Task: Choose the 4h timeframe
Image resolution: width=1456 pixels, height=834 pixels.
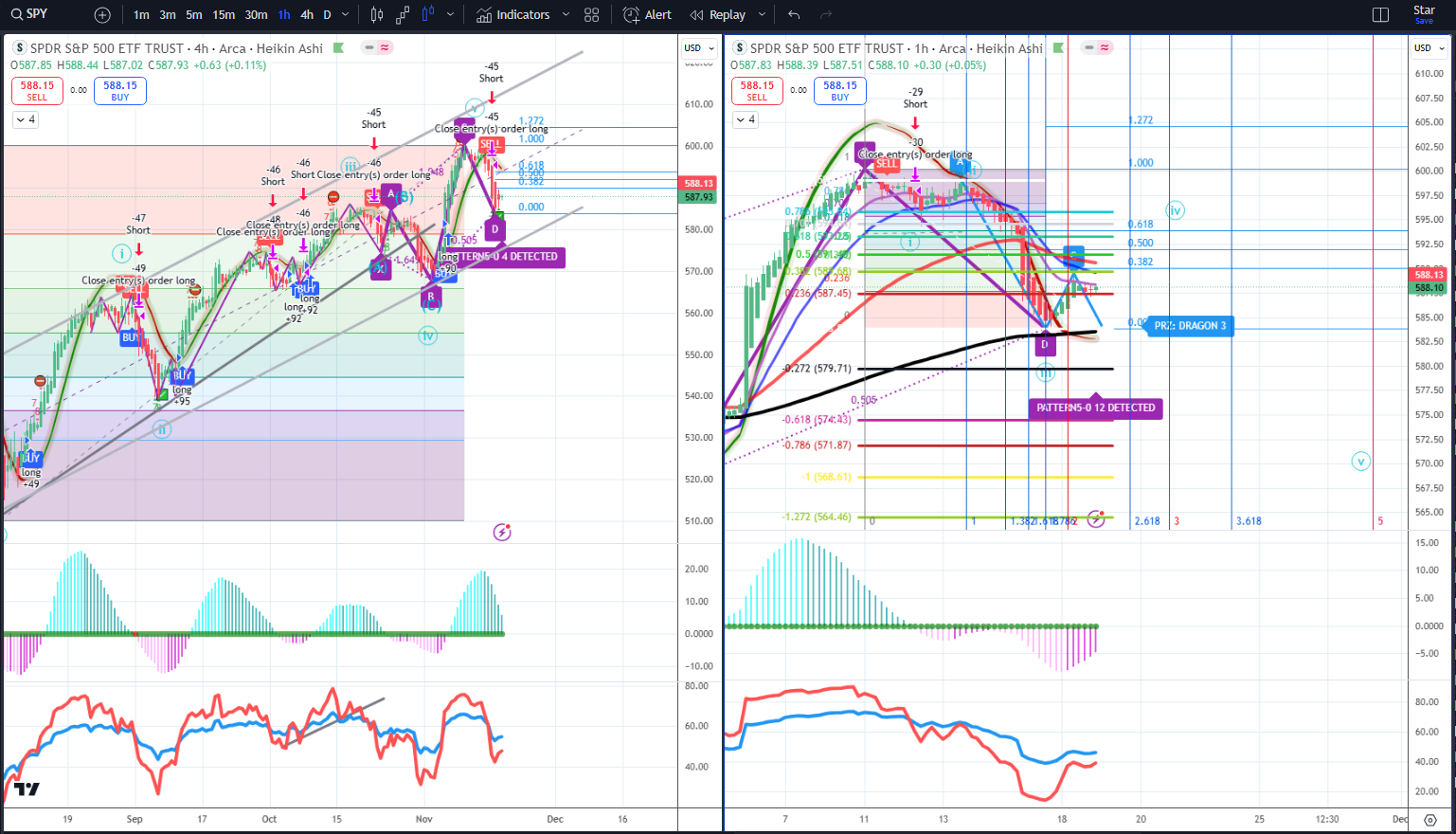Action: pyautogui.click(x=307, y=15)
